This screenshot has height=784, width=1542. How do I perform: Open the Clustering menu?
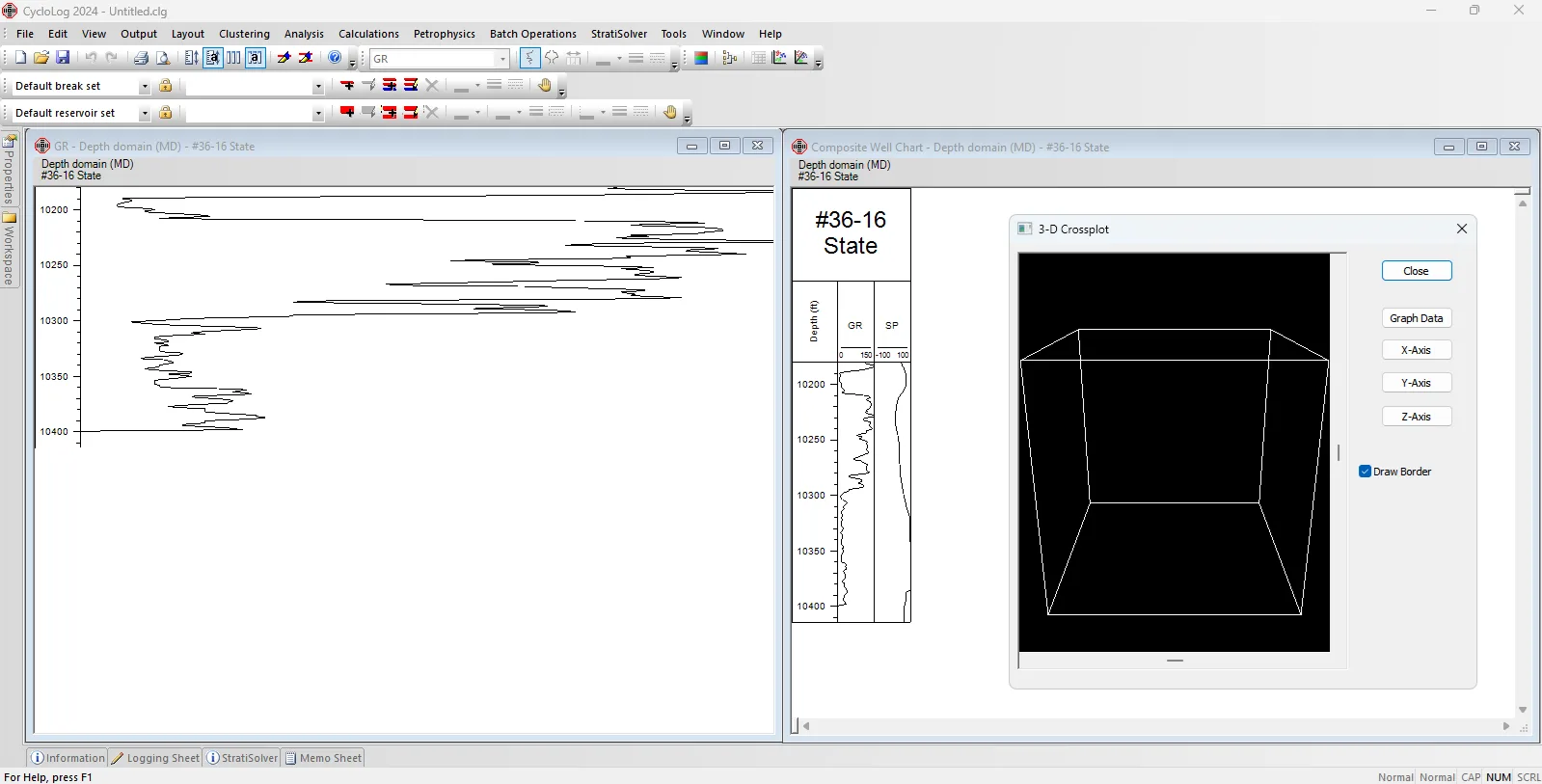coord(244,34)
